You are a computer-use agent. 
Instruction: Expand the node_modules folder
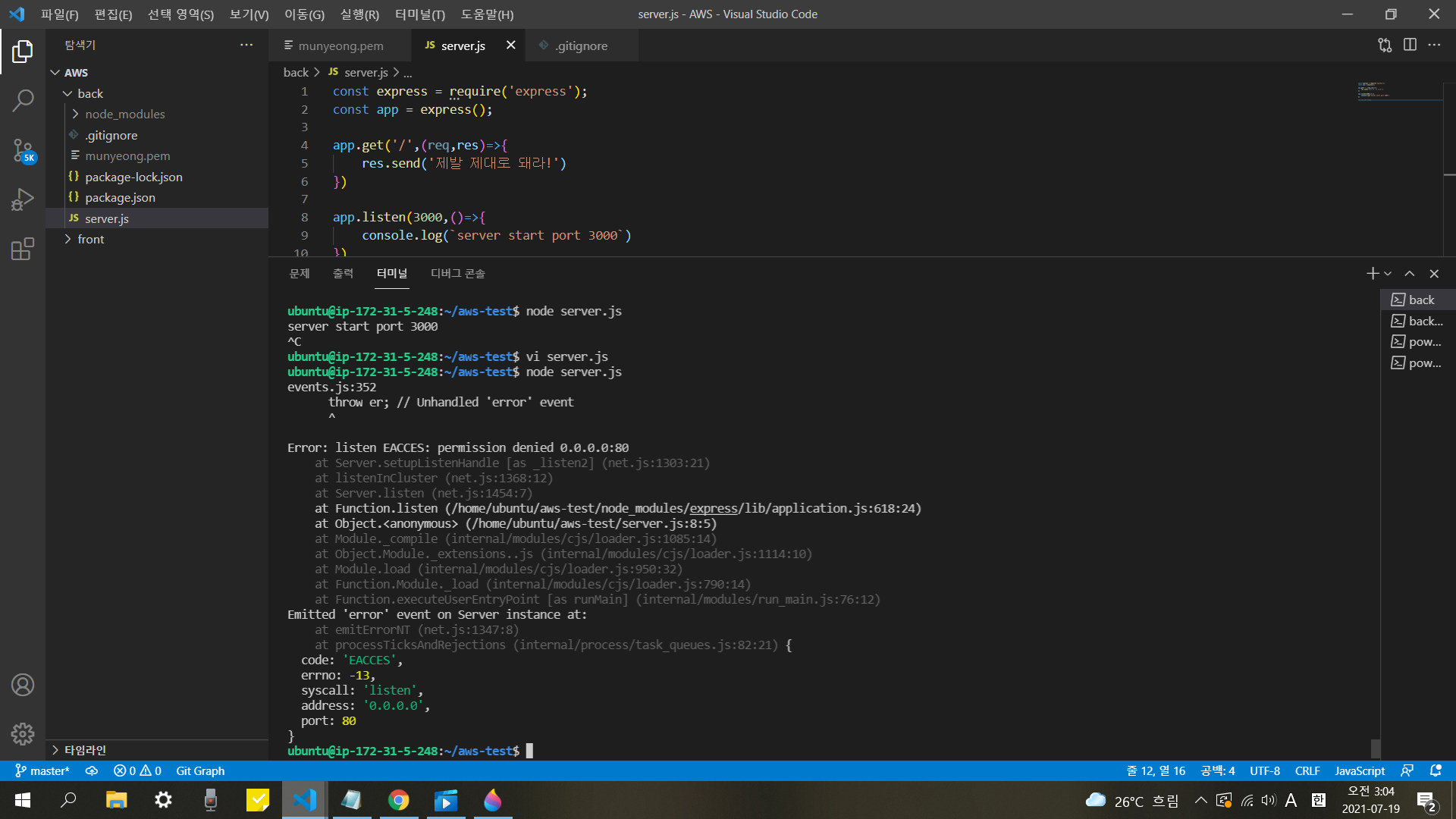(124, 115)
